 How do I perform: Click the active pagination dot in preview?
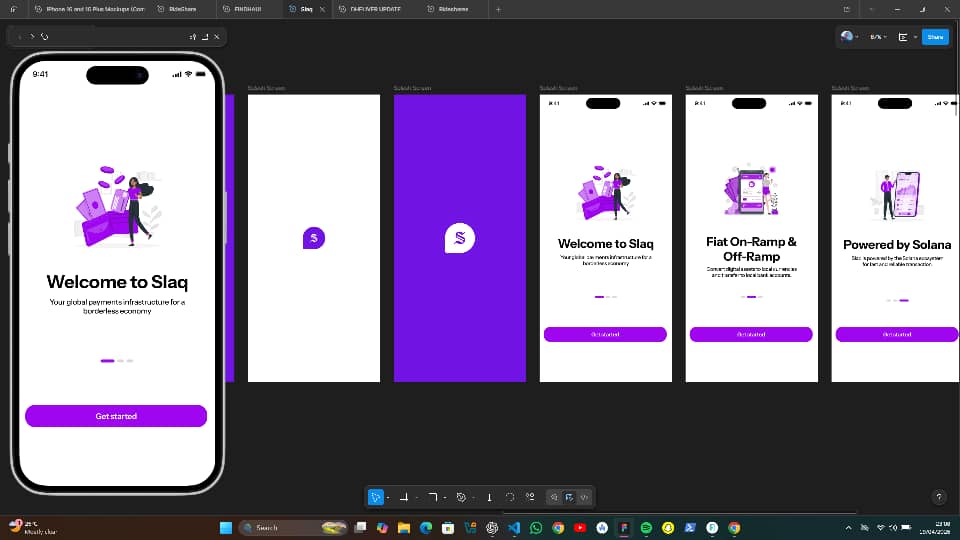[x=107, y=361]
